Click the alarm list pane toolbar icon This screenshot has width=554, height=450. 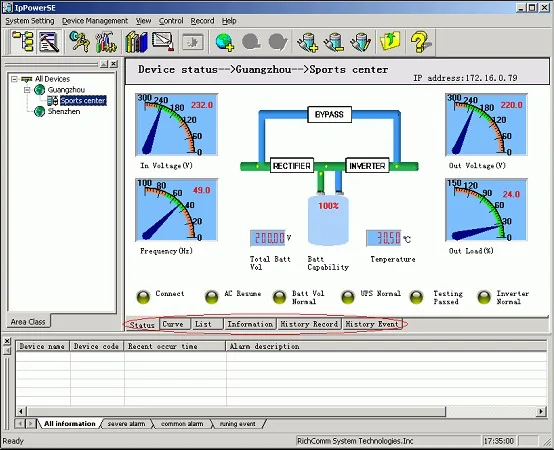coord(49,42)
